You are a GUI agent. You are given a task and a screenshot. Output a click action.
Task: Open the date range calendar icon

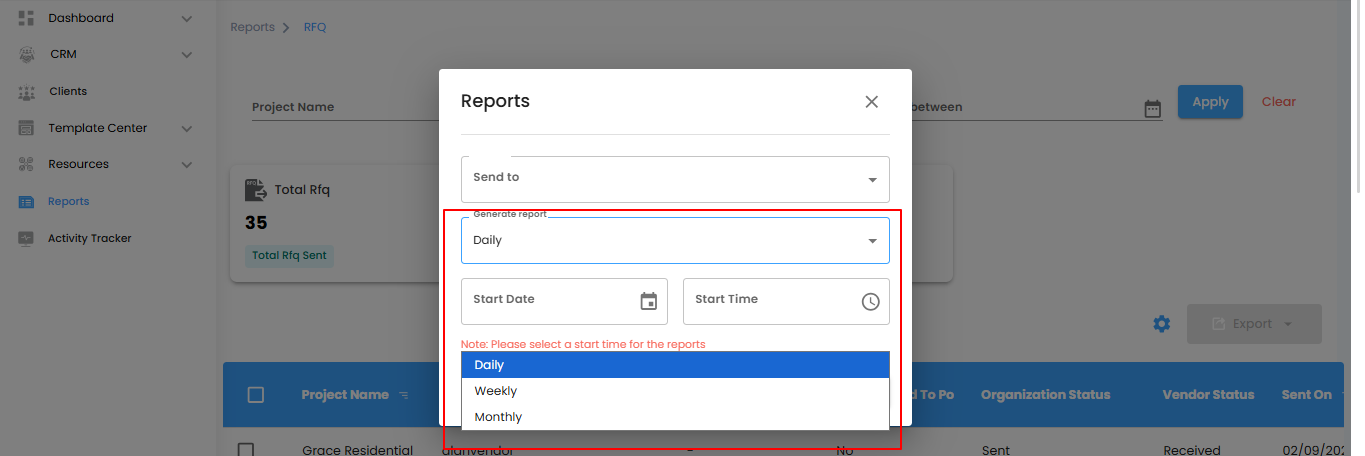(x=1153, y=109)
